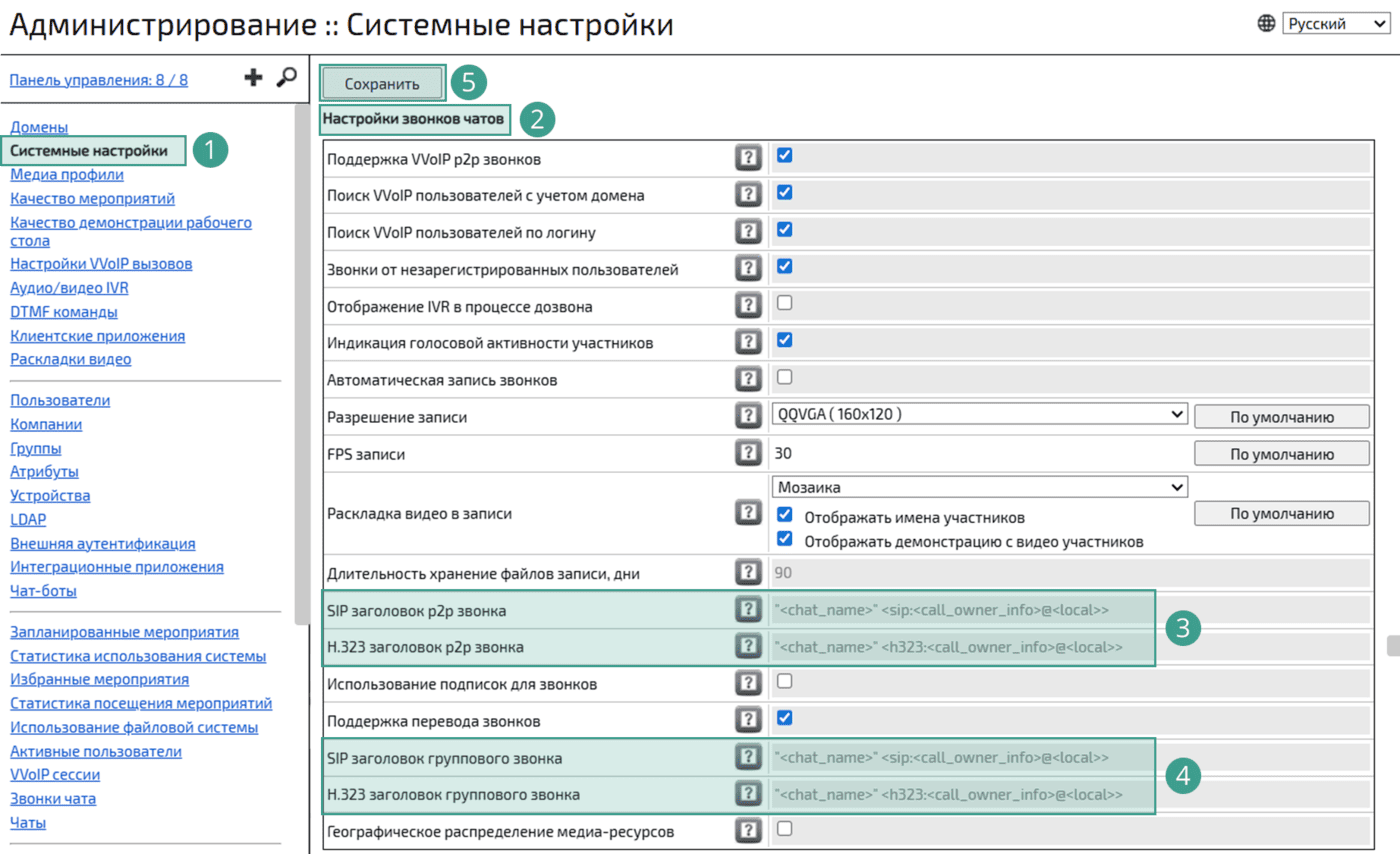Open help icon for Автоматическая запись звонков
Image resolution: width=1400 pixels, height=854 pixels.
coord(747,379)
